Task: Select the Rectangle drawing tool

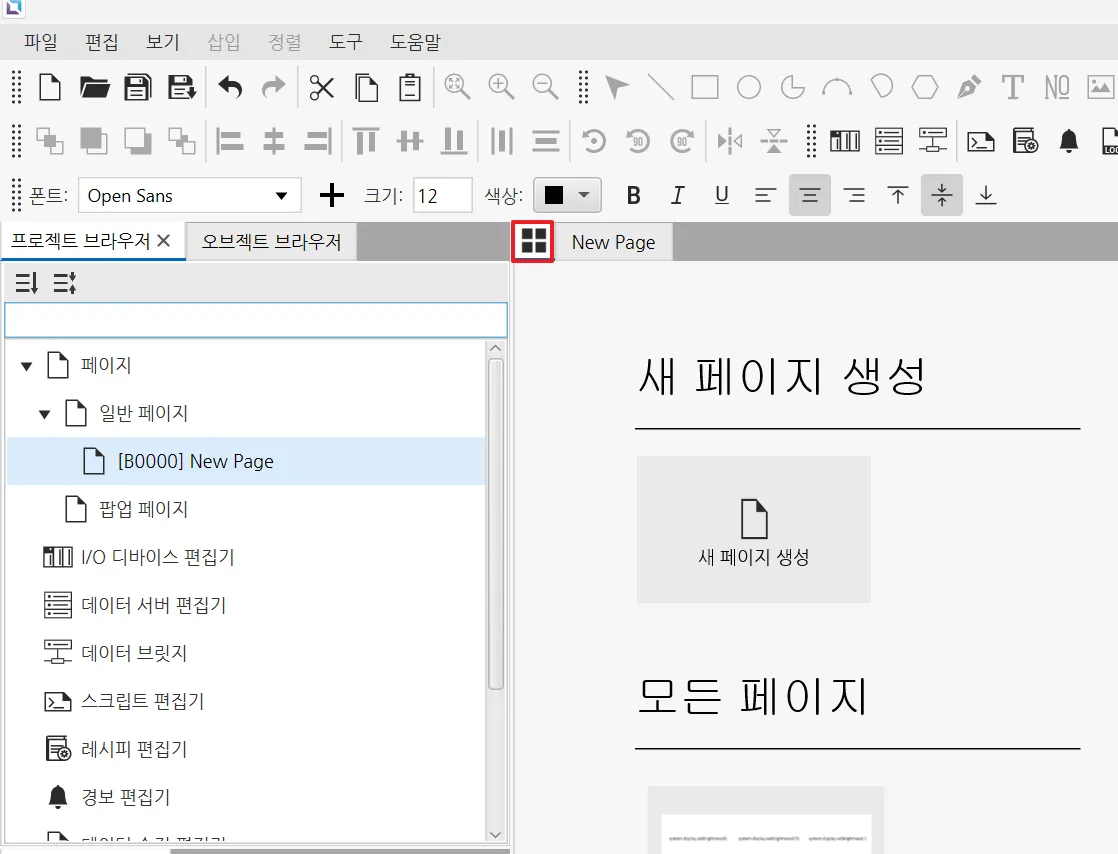Action: (x=705, y=88)
